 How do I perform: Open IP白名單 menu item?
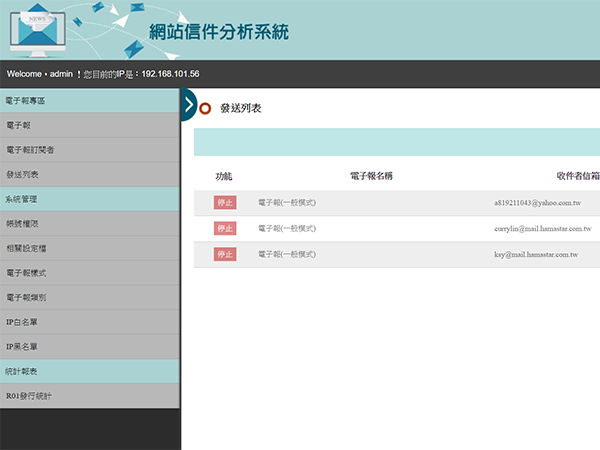(x=90, y=322)
